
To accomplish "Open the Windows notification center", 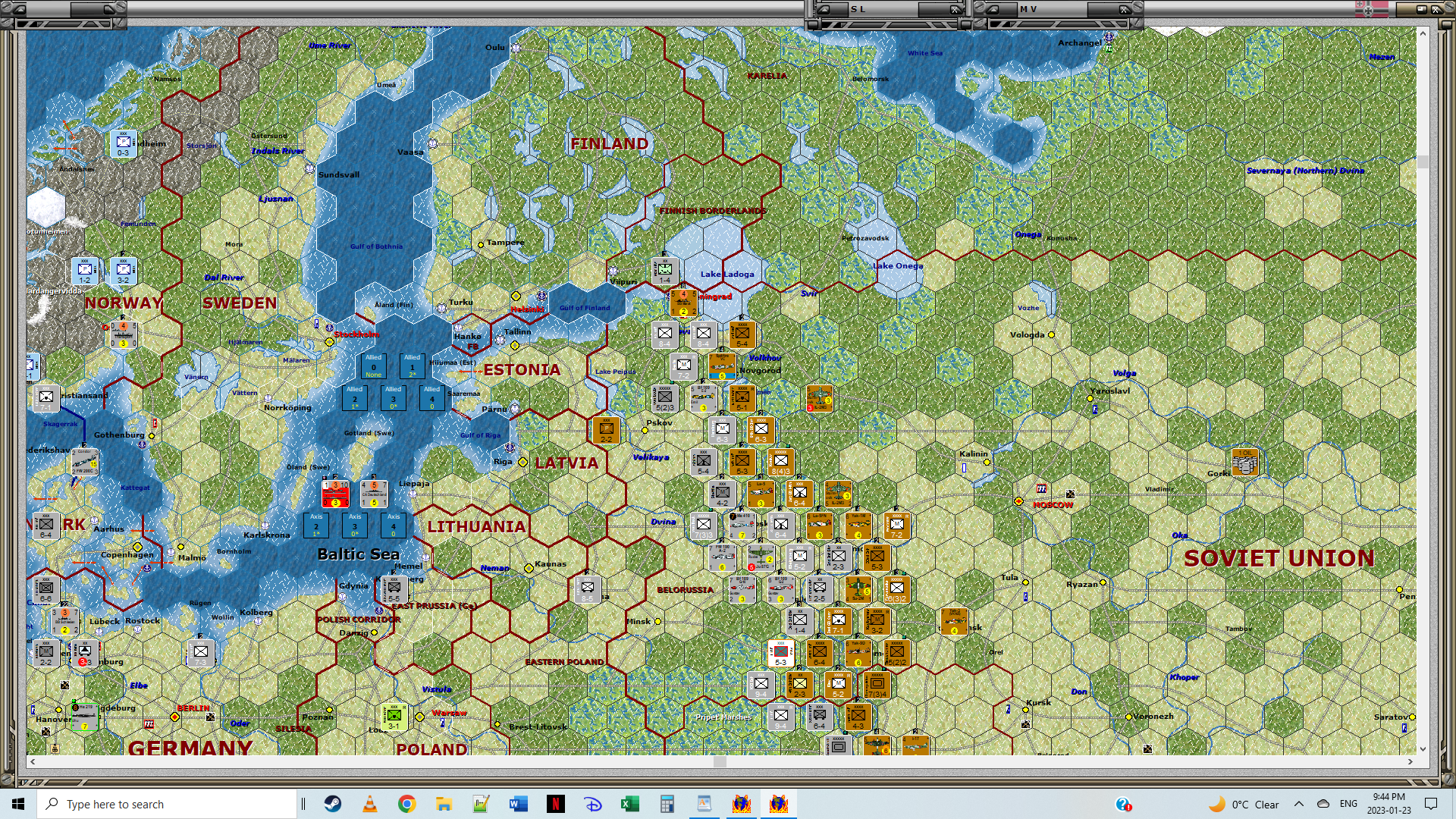I will pos(1431,804).
